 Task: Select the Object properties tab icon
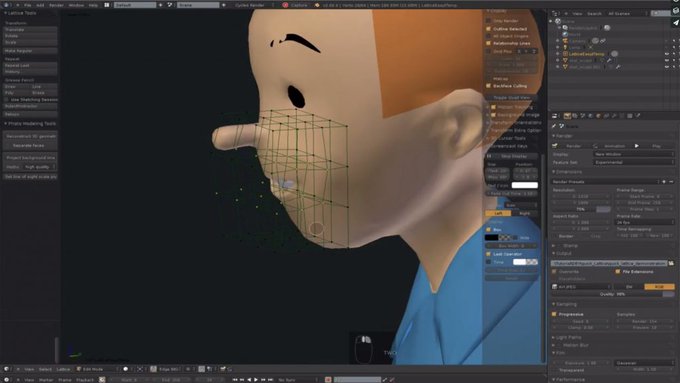click(x=598, y=116)
